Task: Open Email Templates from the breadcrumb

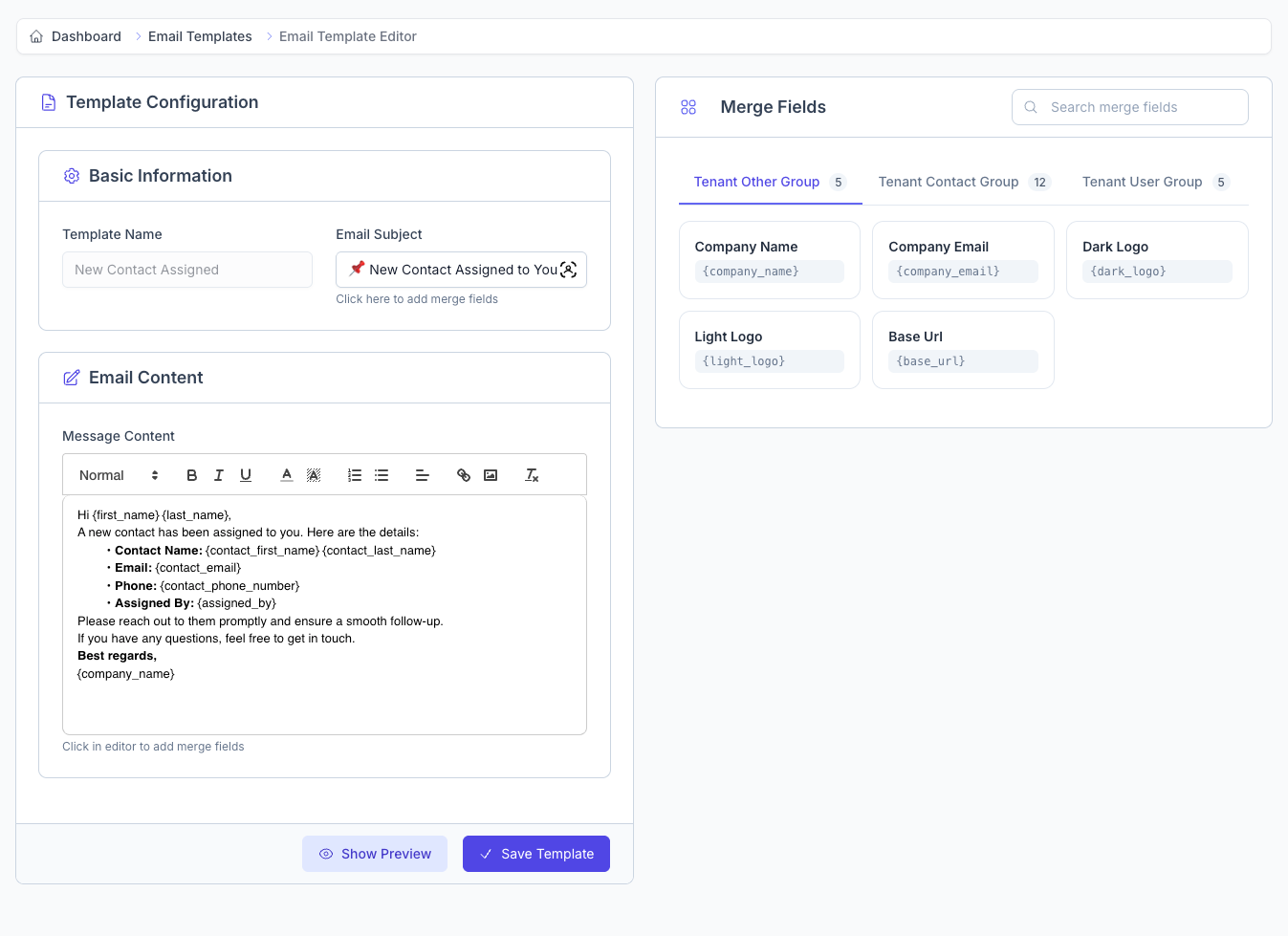Action: coord(200,35)
